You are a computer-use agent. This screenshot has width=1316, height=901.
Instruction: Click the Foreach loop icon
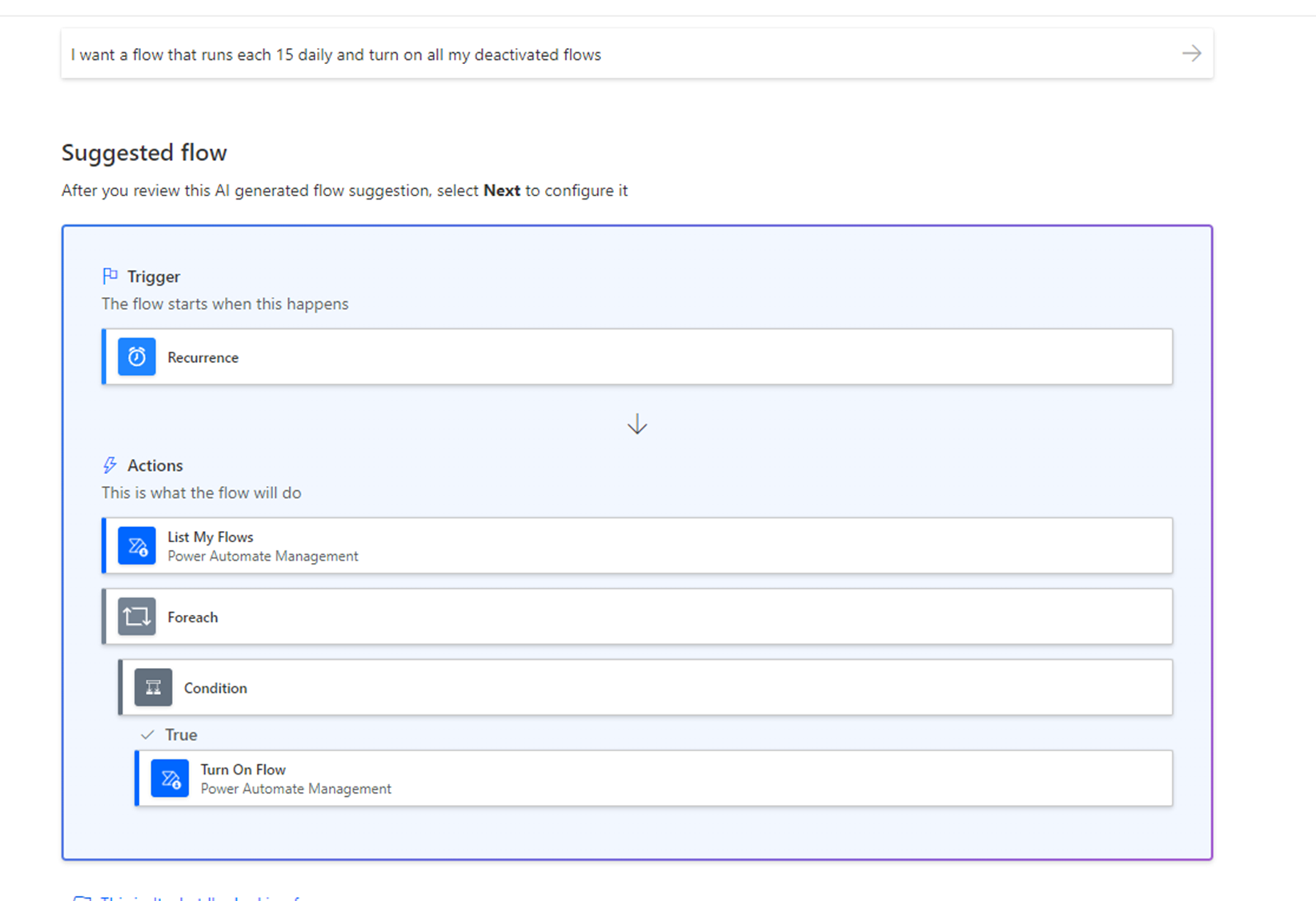click(x=137, y=617)
